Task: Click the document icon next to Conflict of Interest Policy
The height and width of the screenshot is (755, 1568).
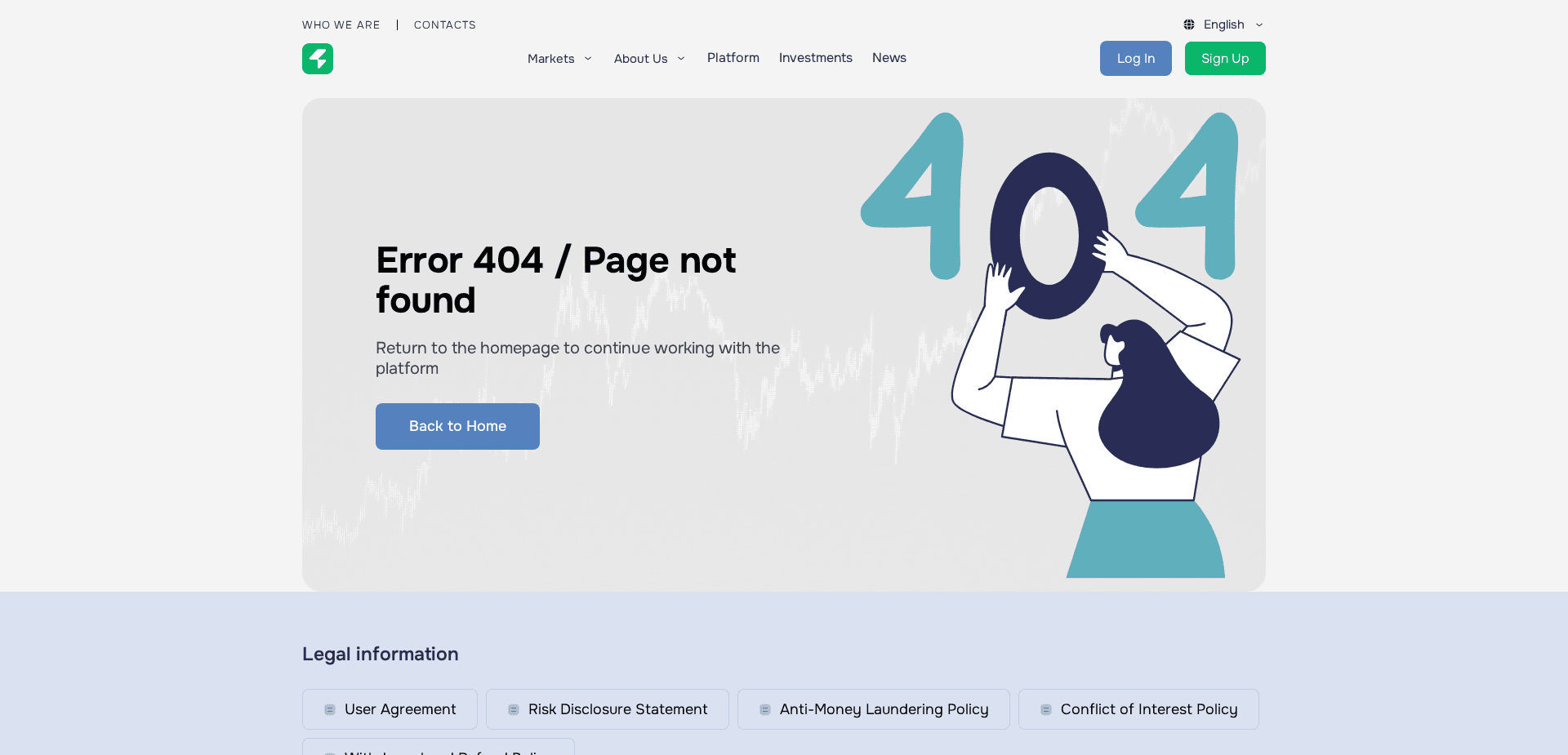Action: (1045, 709)
